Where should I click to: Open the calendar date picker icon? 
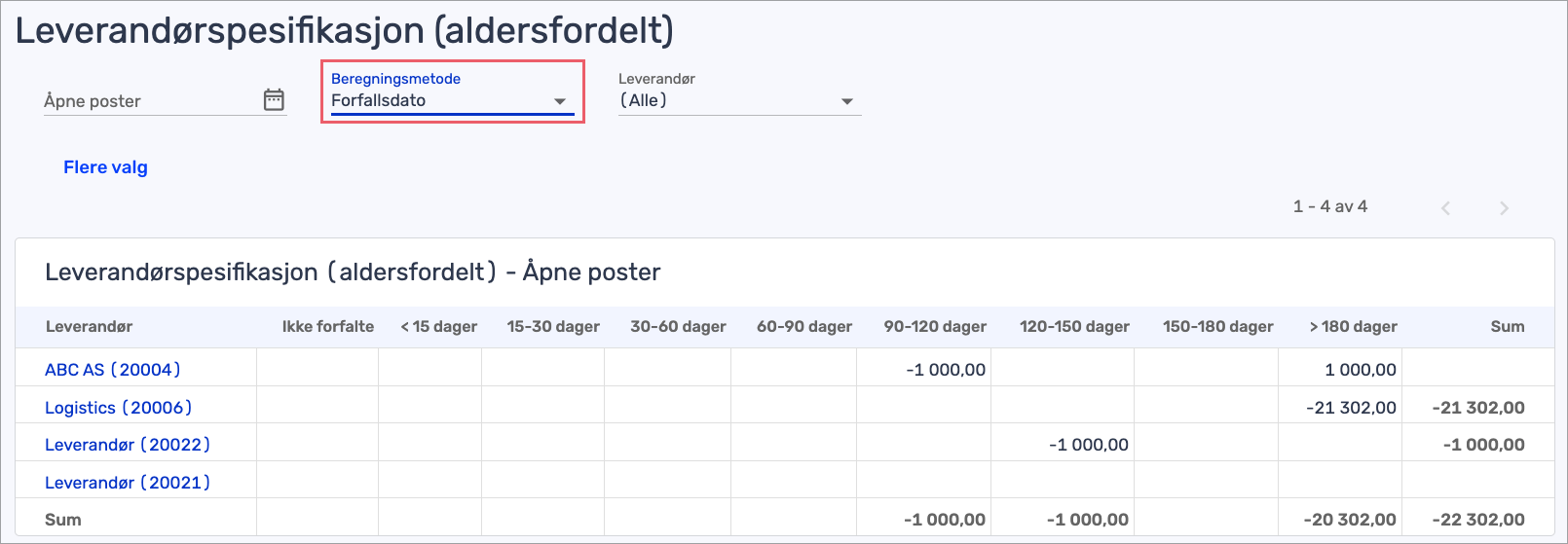tap(274, 100)
